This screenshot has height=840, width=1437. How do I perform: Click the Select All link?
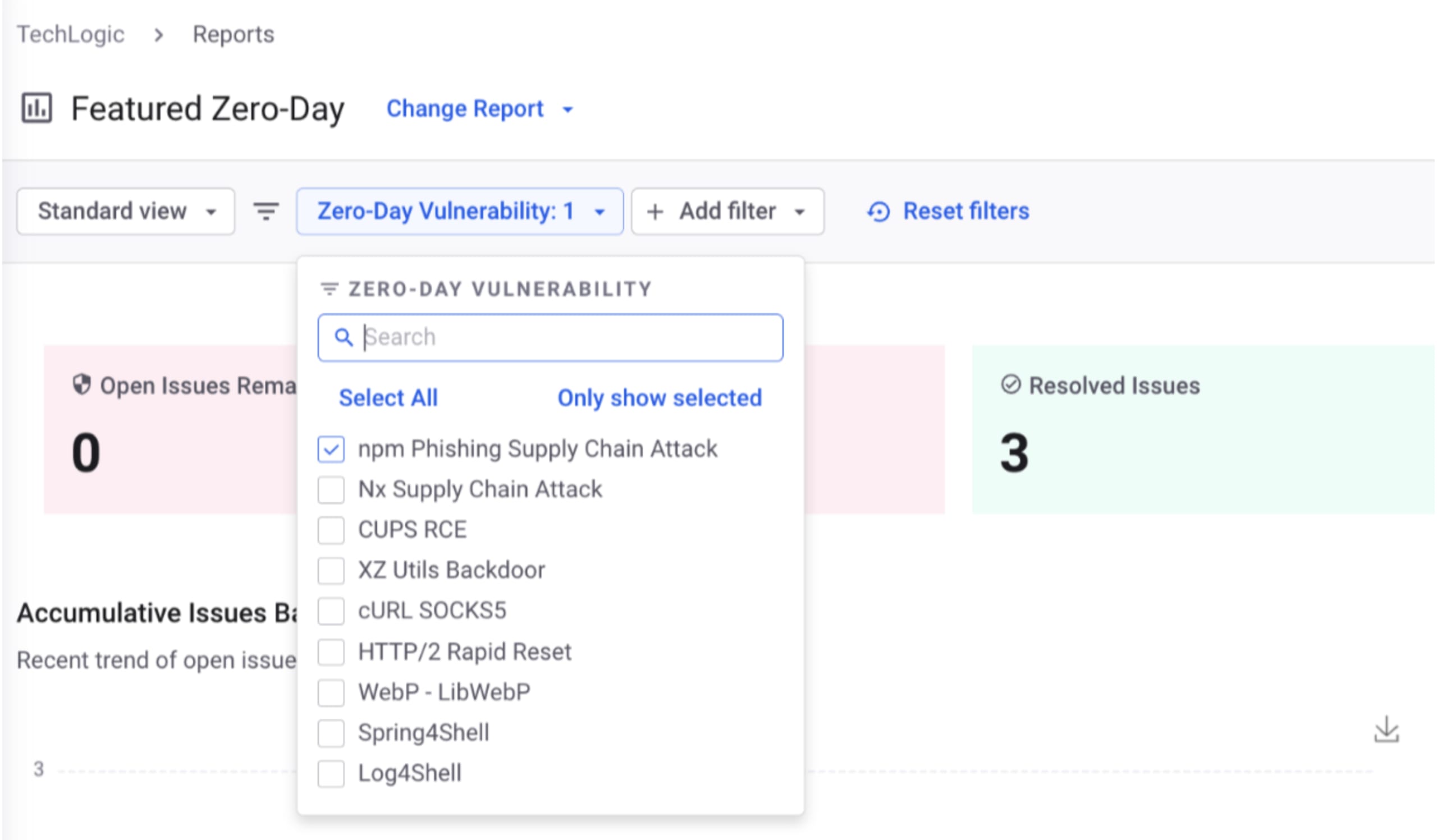click(x=388, y=398)
